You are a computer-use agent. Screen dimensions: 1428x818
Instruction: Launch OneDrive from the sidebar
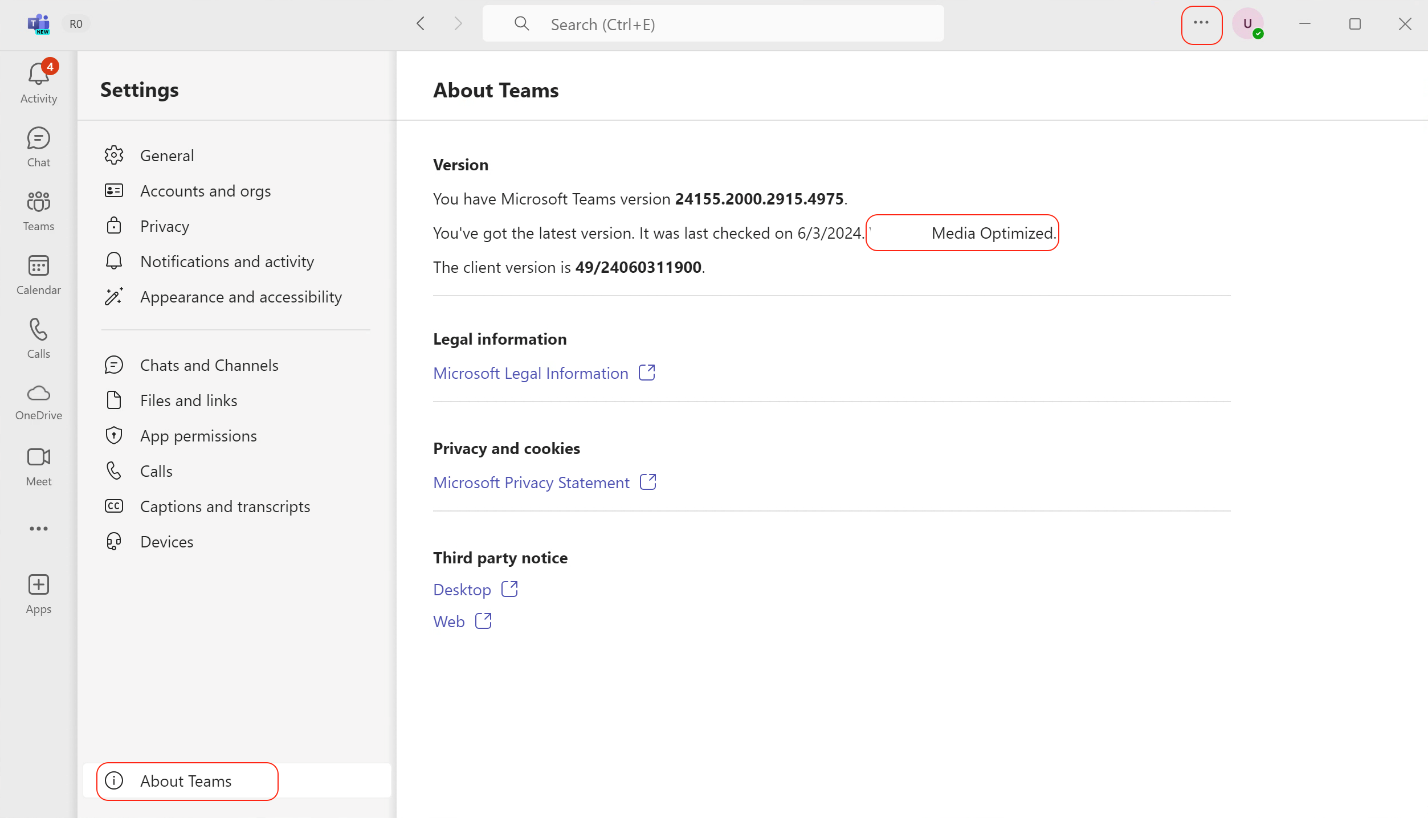coord(38,400)
